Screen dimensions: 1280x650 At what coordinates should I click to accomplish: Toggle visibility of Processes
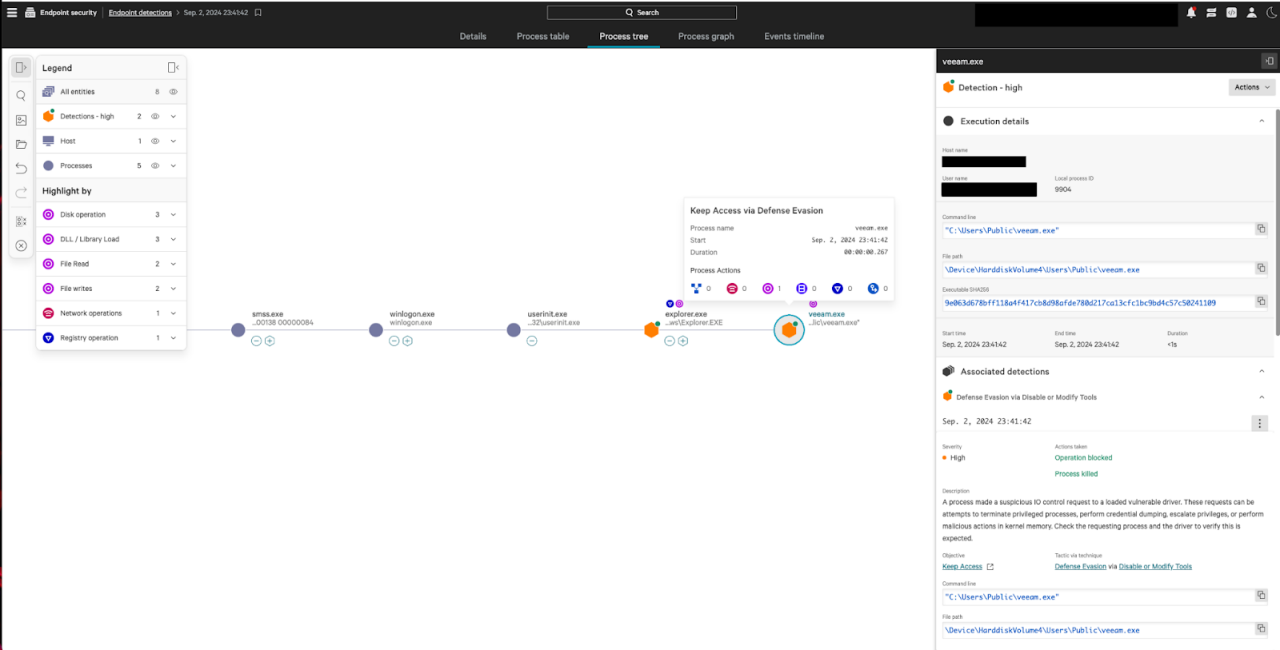(x=155, y=166)
